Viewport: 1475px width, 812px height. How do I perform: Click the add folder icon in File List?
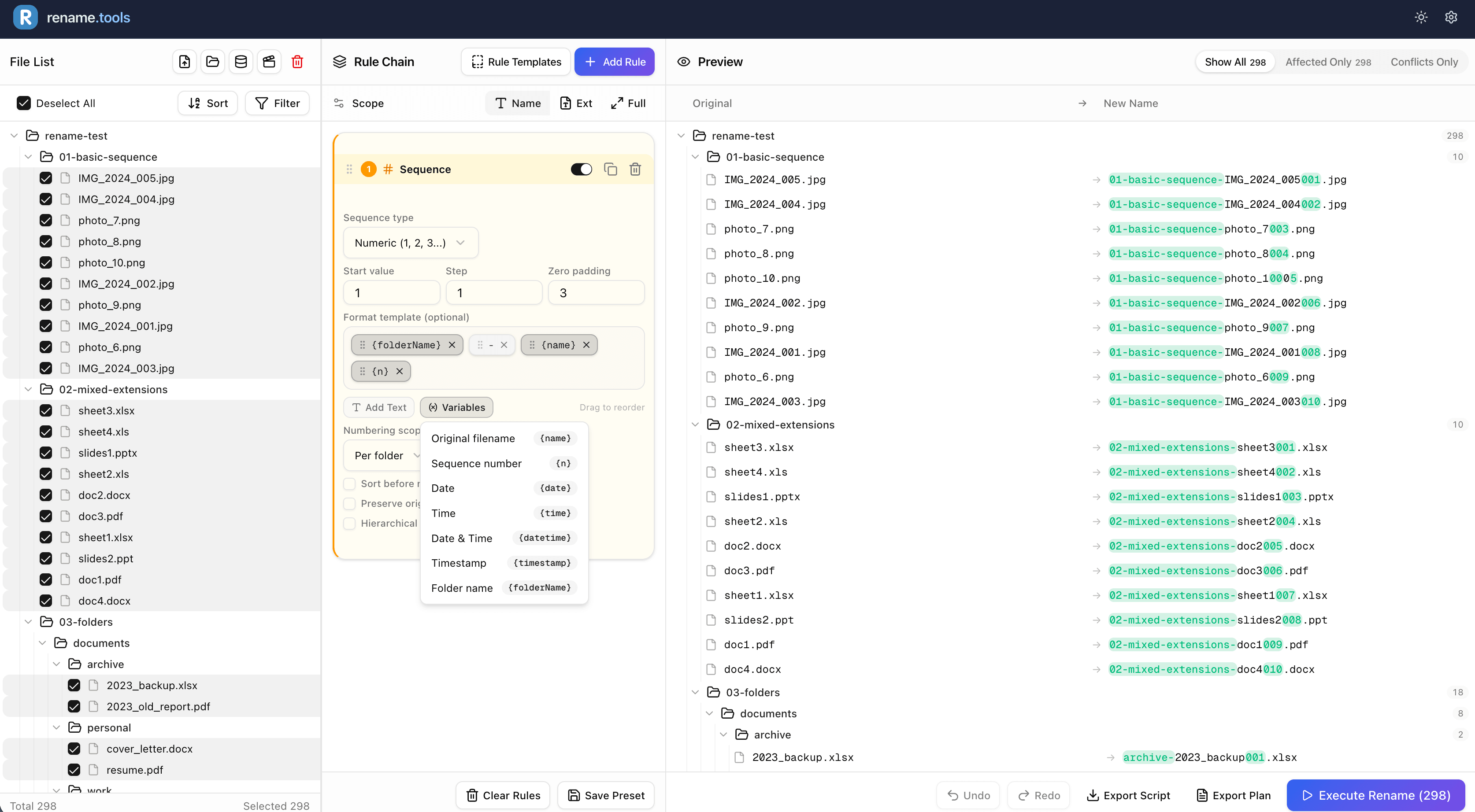click(x=212, y=62)
